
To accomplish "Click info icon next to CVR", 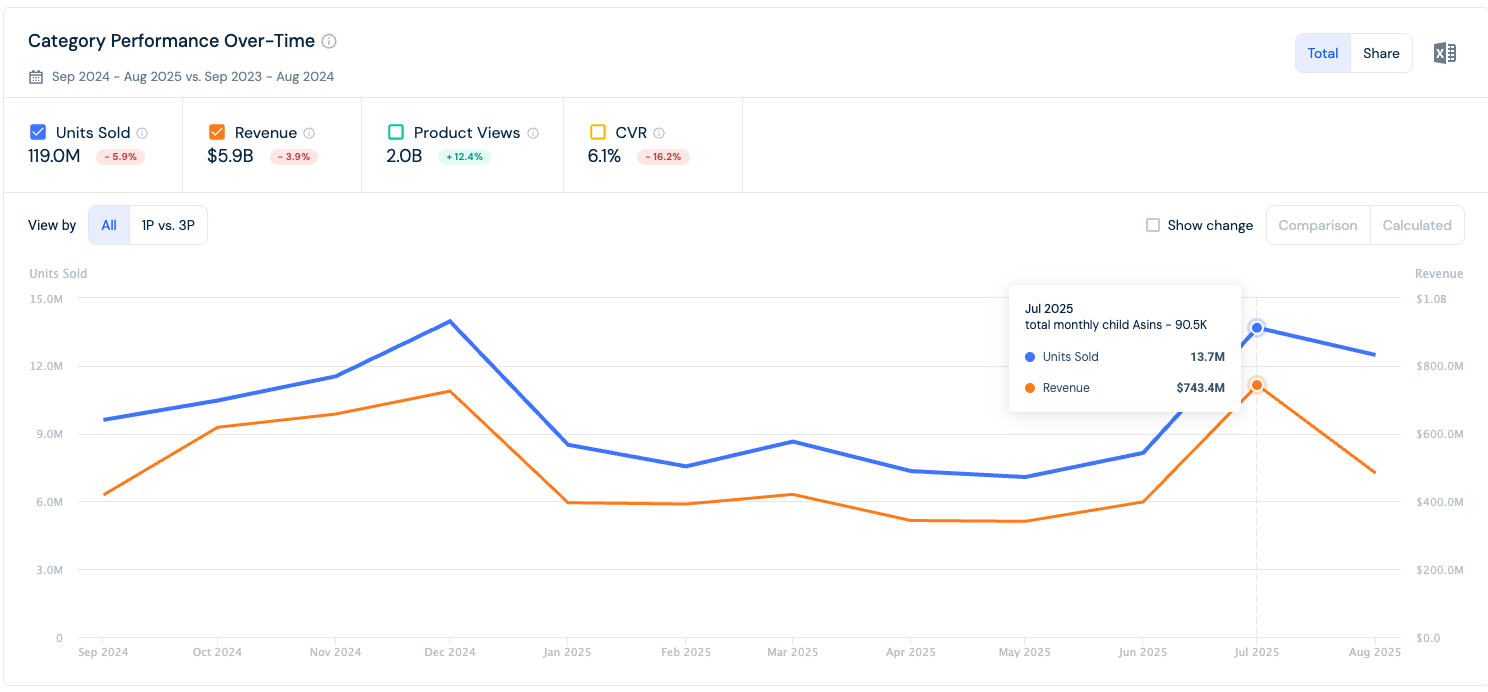I will click(659, 133).
